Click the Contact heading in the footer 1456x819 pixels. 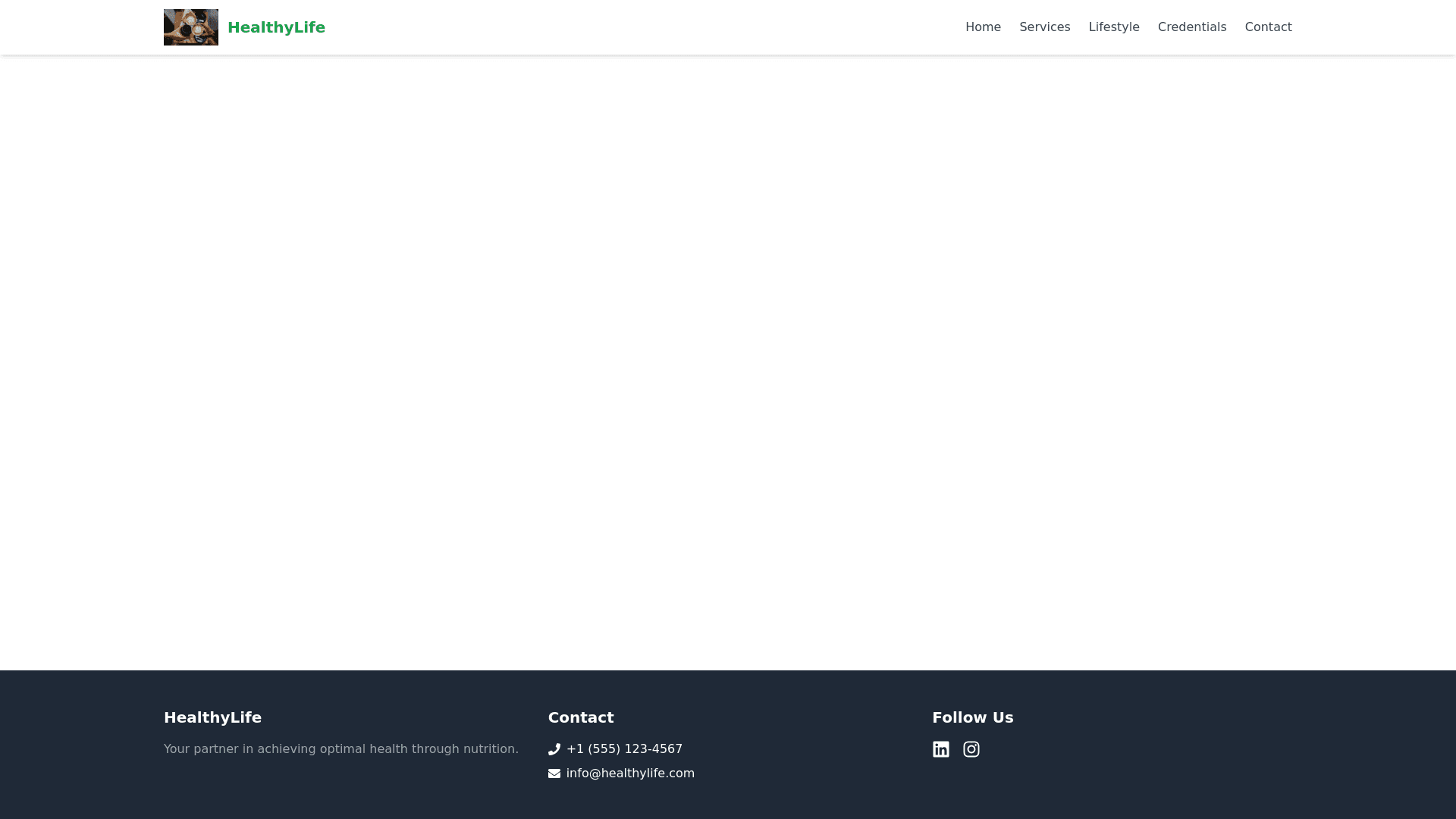tap(581, 717)
